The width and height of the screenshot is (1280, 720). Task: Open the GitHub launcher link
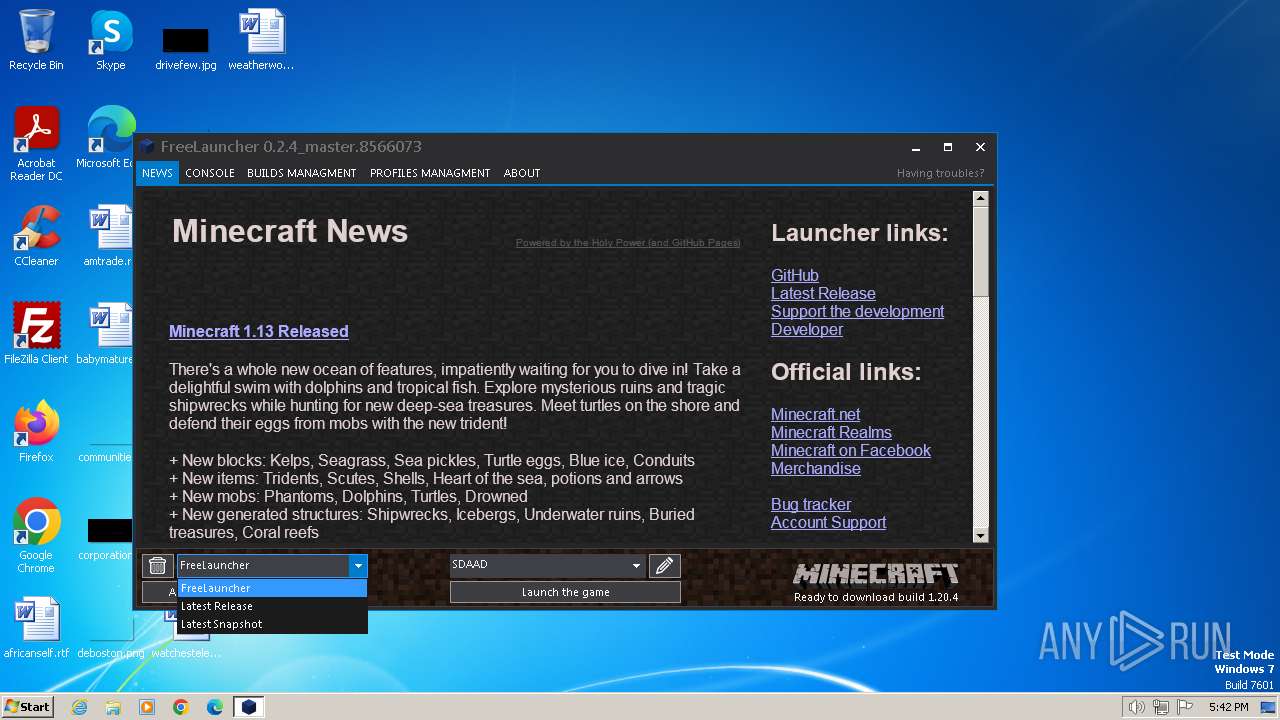point(795,275)
